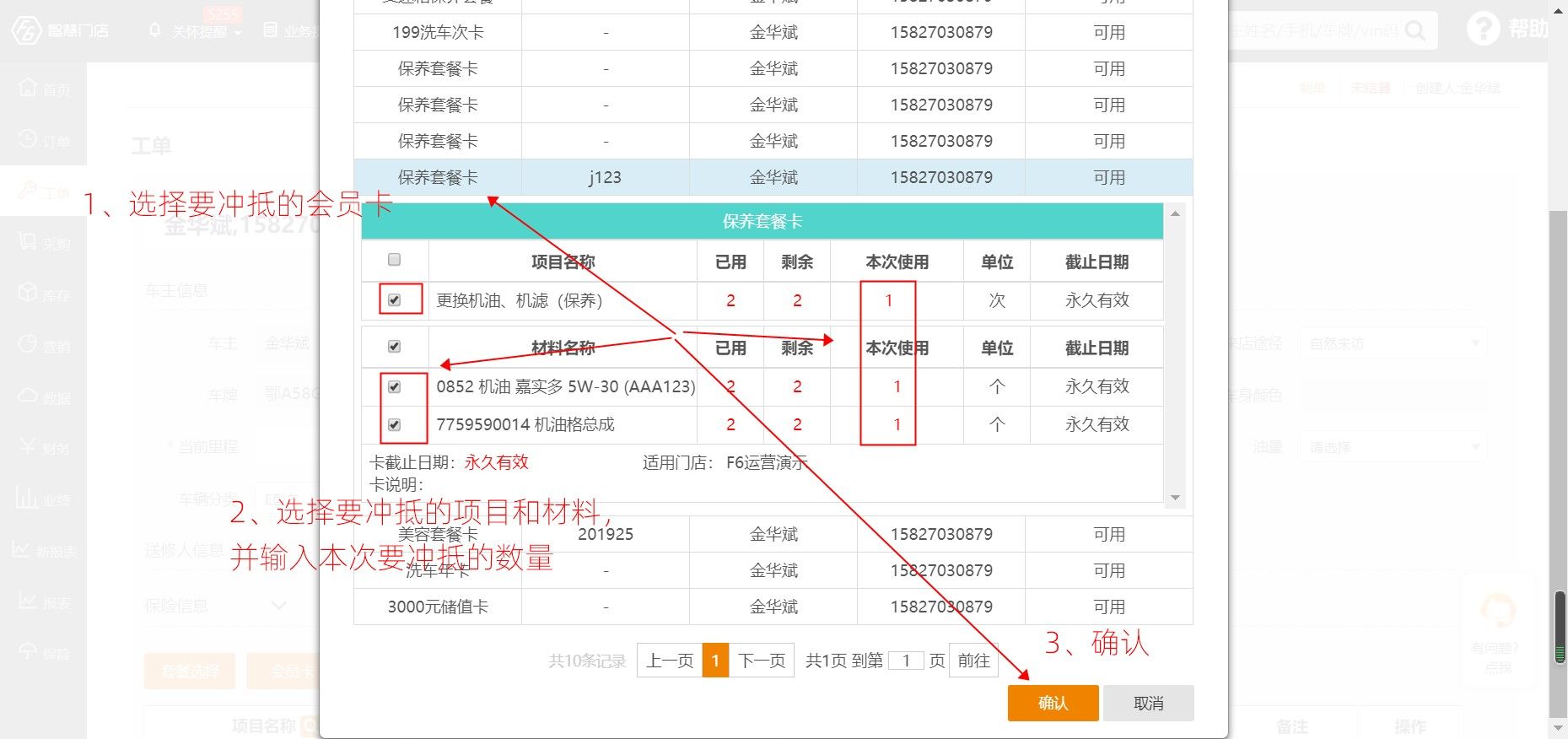Viewport: 1568px width, 739px height.
Task: Select the 保养套餐卡 row numbered j123
Action: click(x=773, y=177)
